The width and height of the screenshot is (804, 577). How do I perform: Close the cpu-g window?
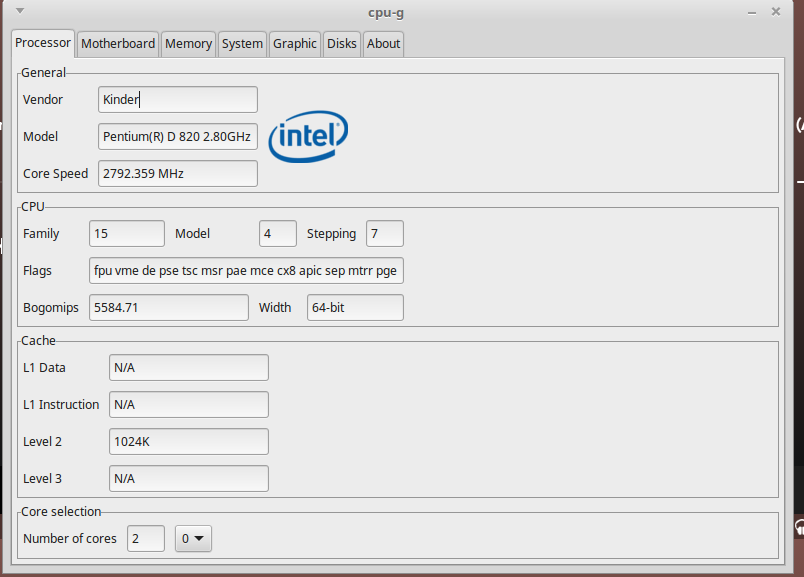click(x=776, y=11)
